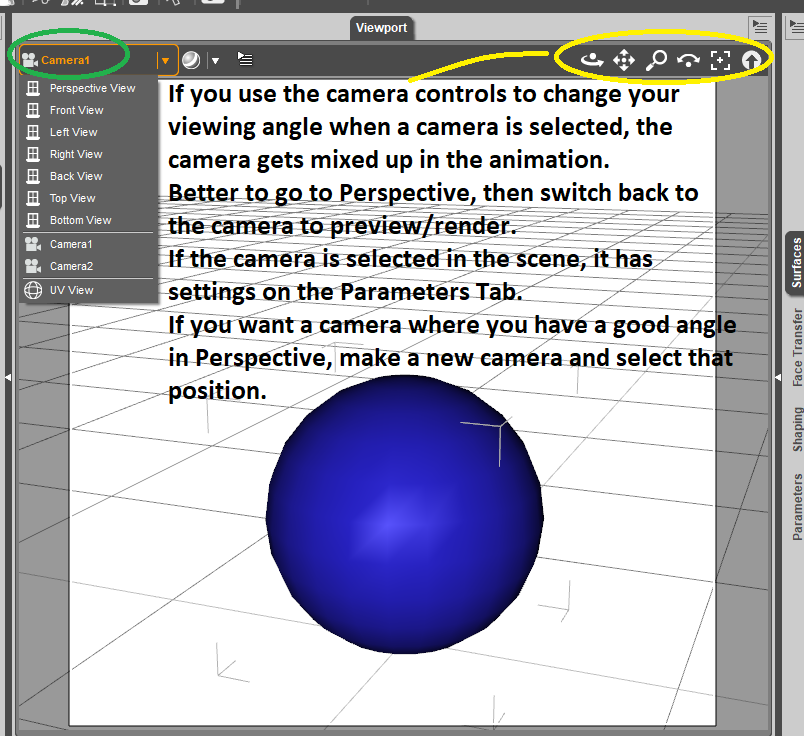Open the Surfaces side tab

tap(795, 263)
